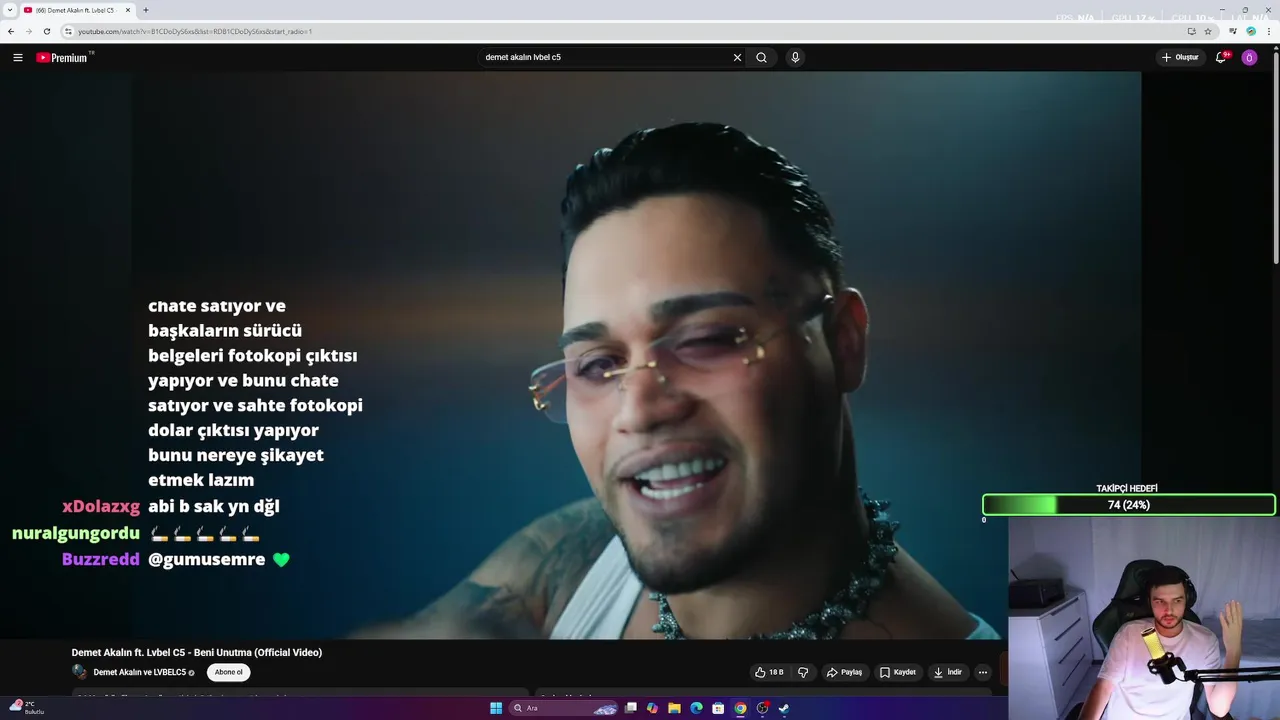
Task: Share the video via Paylaş
Action: click(x=844, y=672)
